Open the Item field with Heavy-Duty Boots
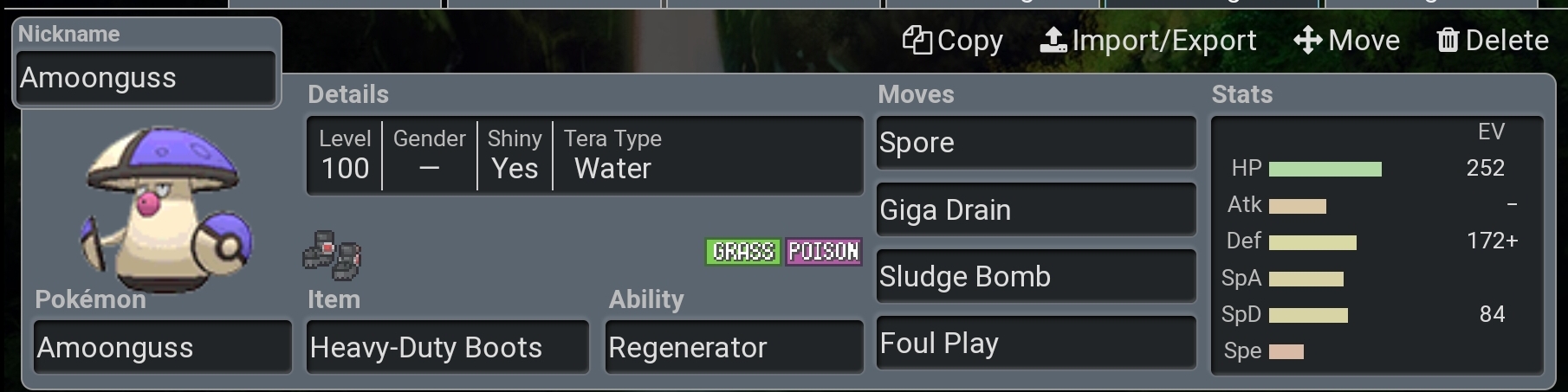 pyautogui.click(x=447, y=347)
